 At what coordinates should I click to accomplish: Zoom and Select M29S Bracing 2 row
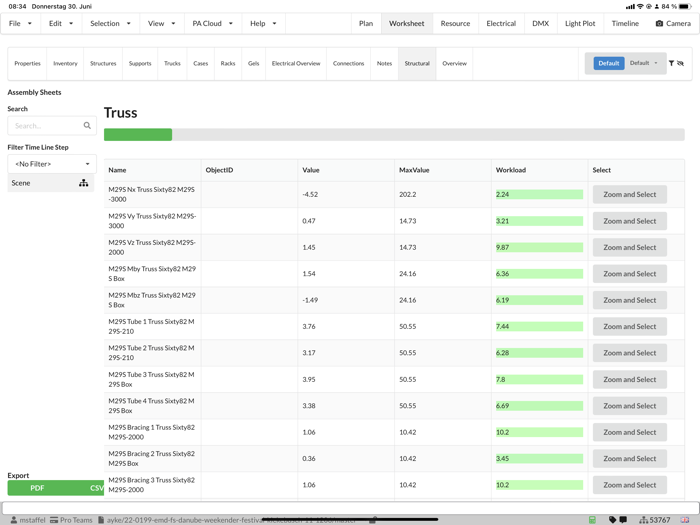click(x=629, y=458)
